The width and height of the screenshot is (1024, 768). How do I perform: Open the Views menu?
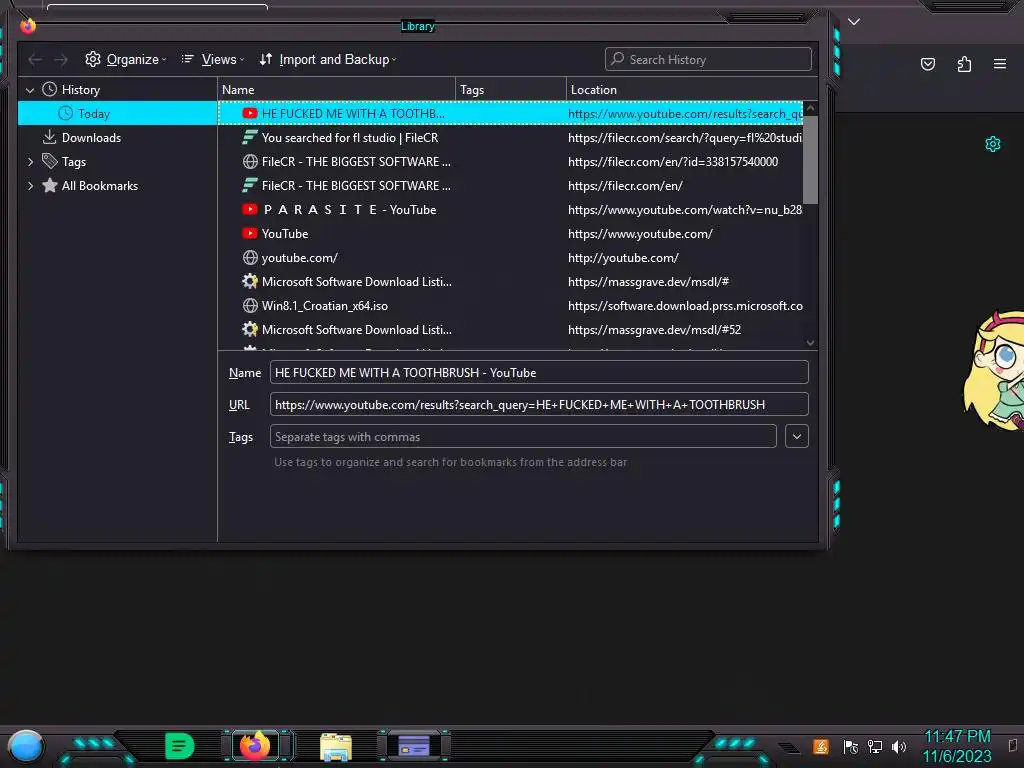tap(212, 59)
